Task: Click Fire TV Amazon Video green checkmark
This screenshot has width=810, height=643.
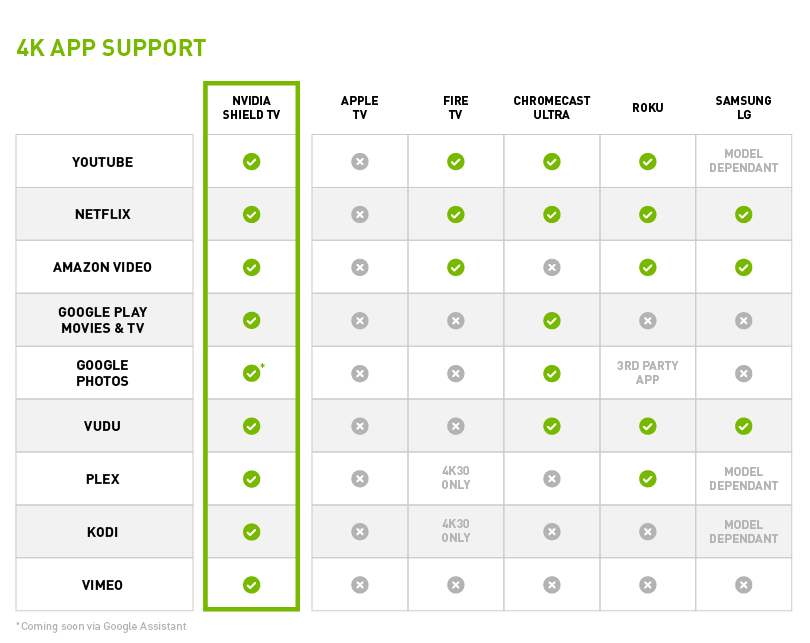Action: click(x=455, y=267)
